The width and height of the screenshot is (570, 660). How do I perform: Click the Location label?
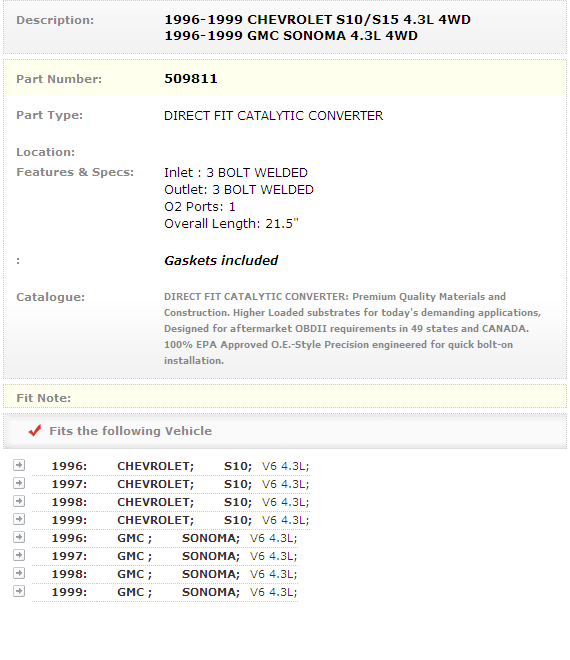pyautogui.click(x=45, y=152)
